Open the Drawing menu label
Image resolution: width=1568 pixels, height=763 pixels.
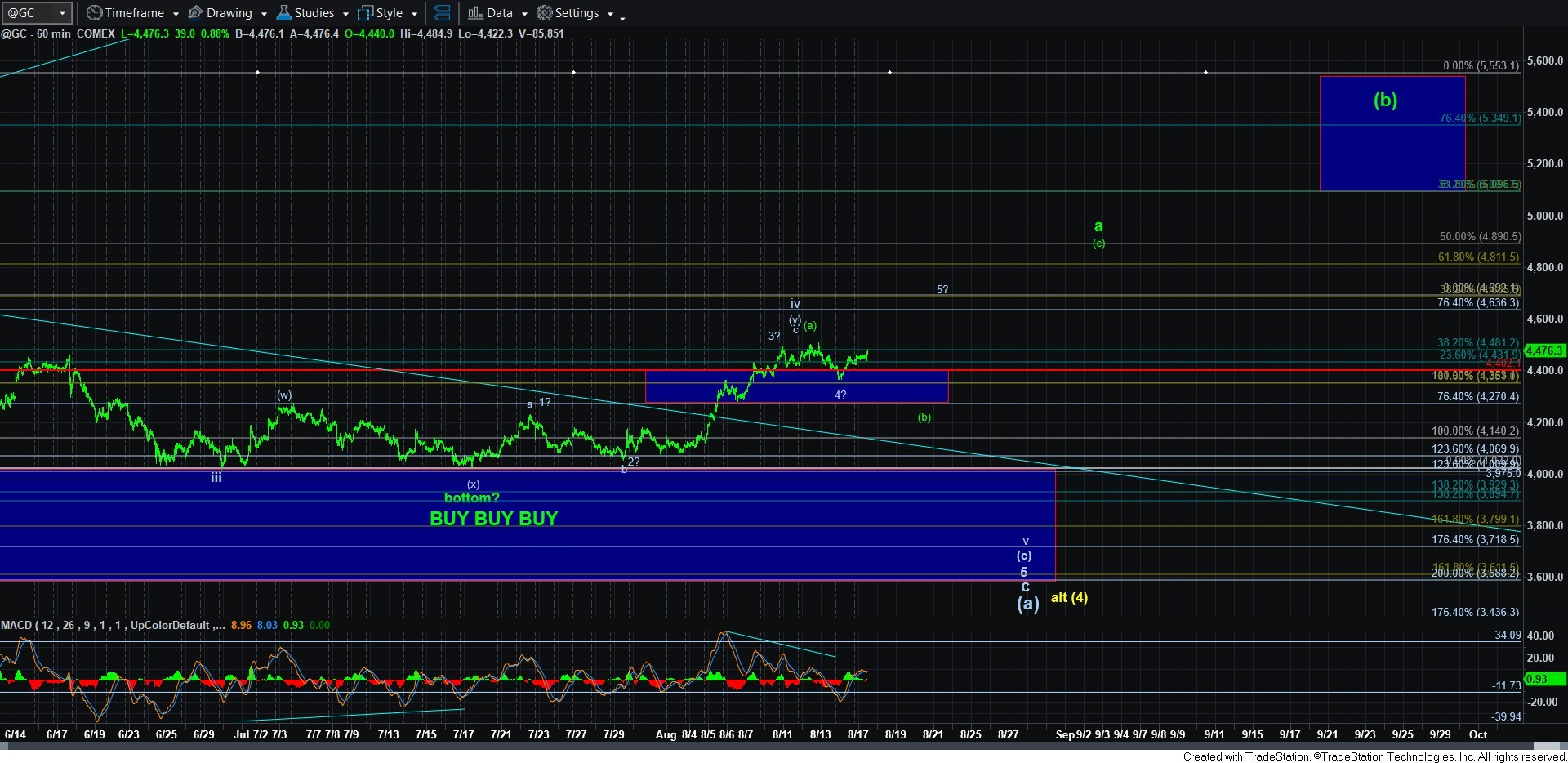229,13
